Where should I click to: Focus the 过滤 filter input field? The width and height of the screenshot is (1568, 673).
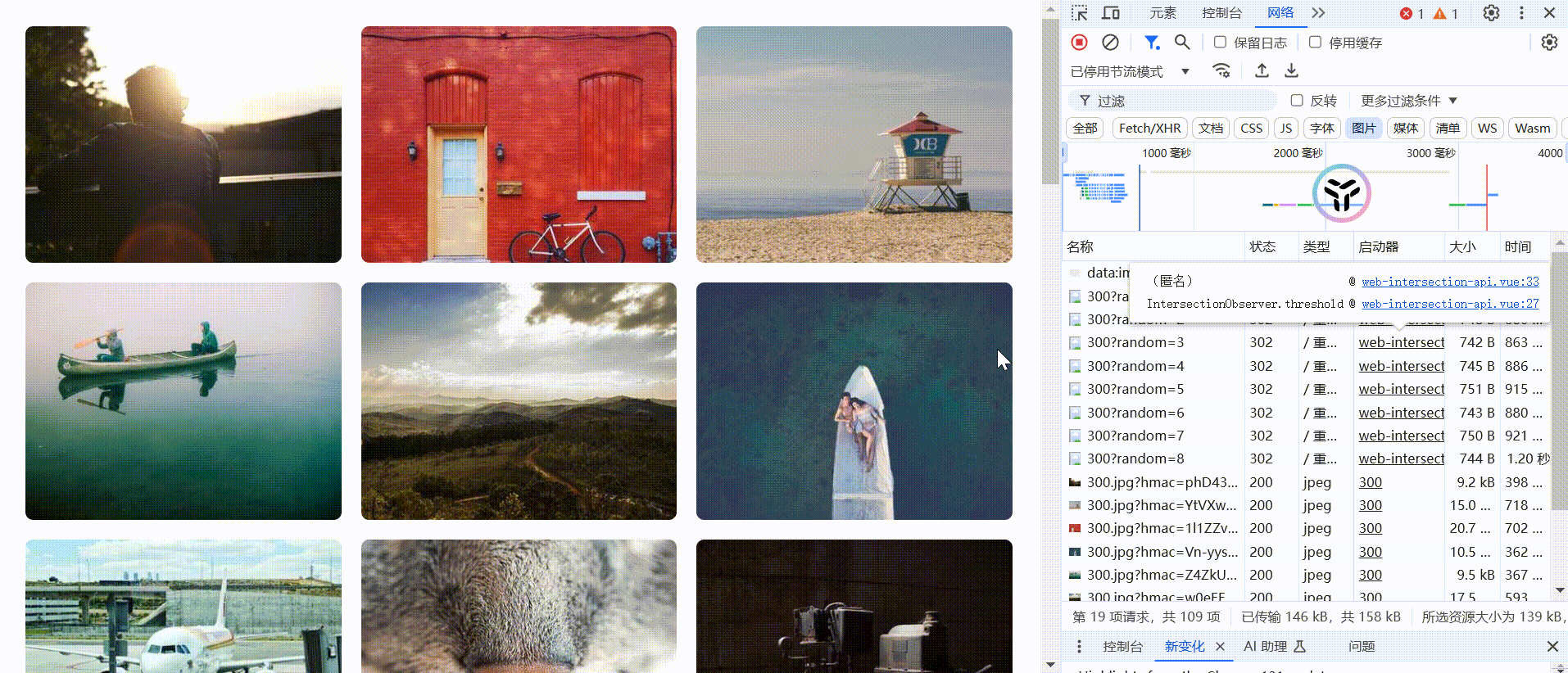(1172, 101)
